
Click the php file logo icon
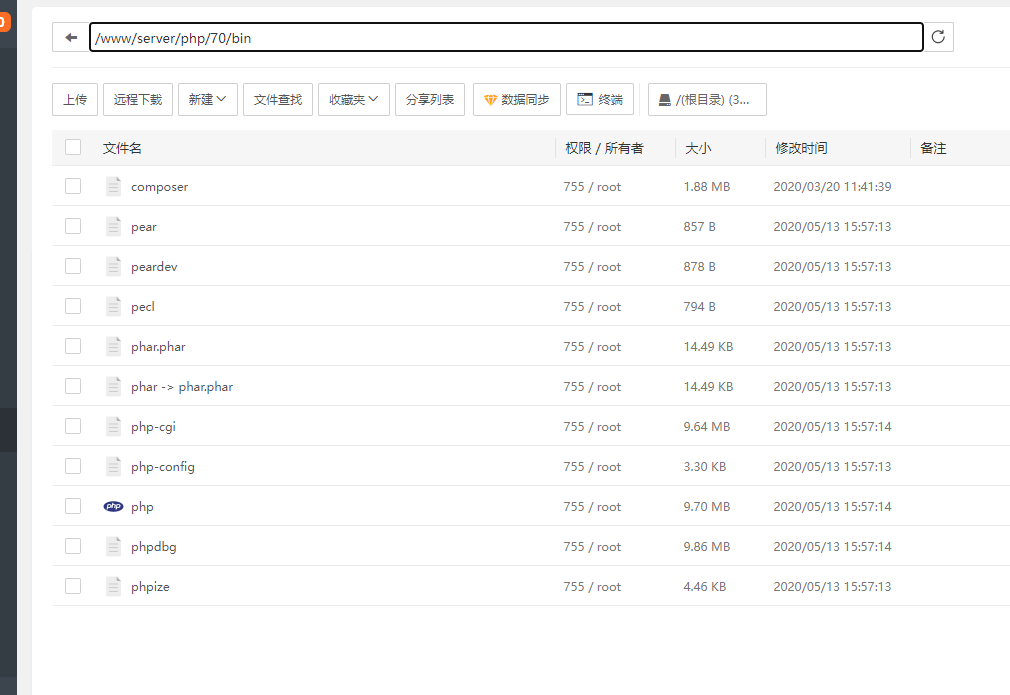pyautogui.click(x=113, y=506)
